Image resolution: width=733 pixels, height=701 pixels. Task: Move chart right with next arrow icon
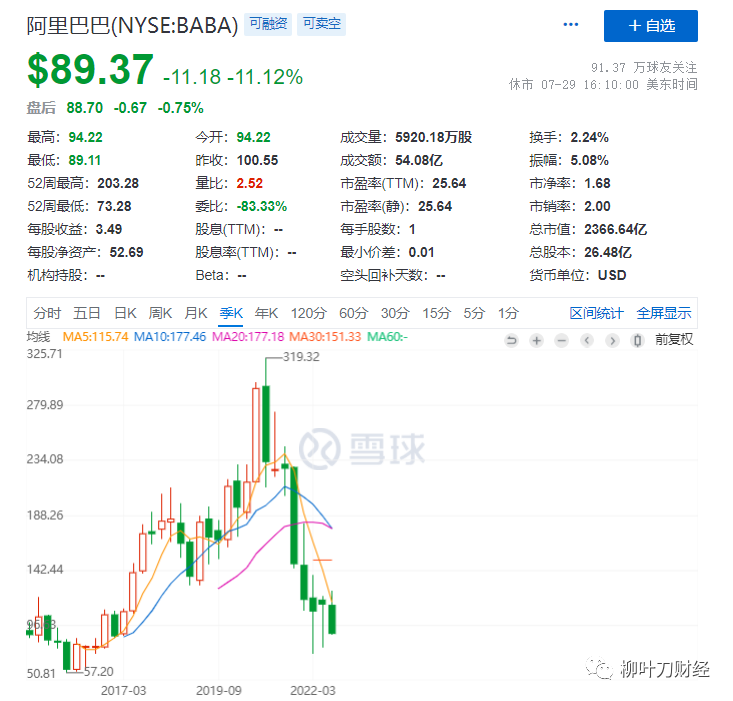point(612,340)
